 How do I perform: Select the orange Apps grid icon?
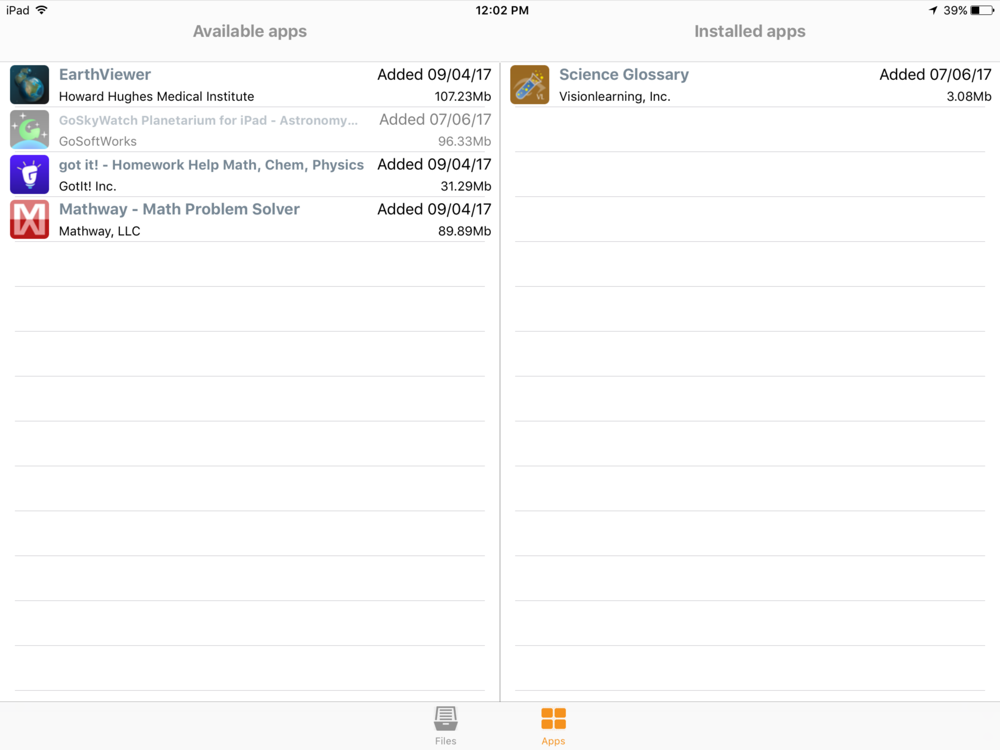[x=553, y=719]
